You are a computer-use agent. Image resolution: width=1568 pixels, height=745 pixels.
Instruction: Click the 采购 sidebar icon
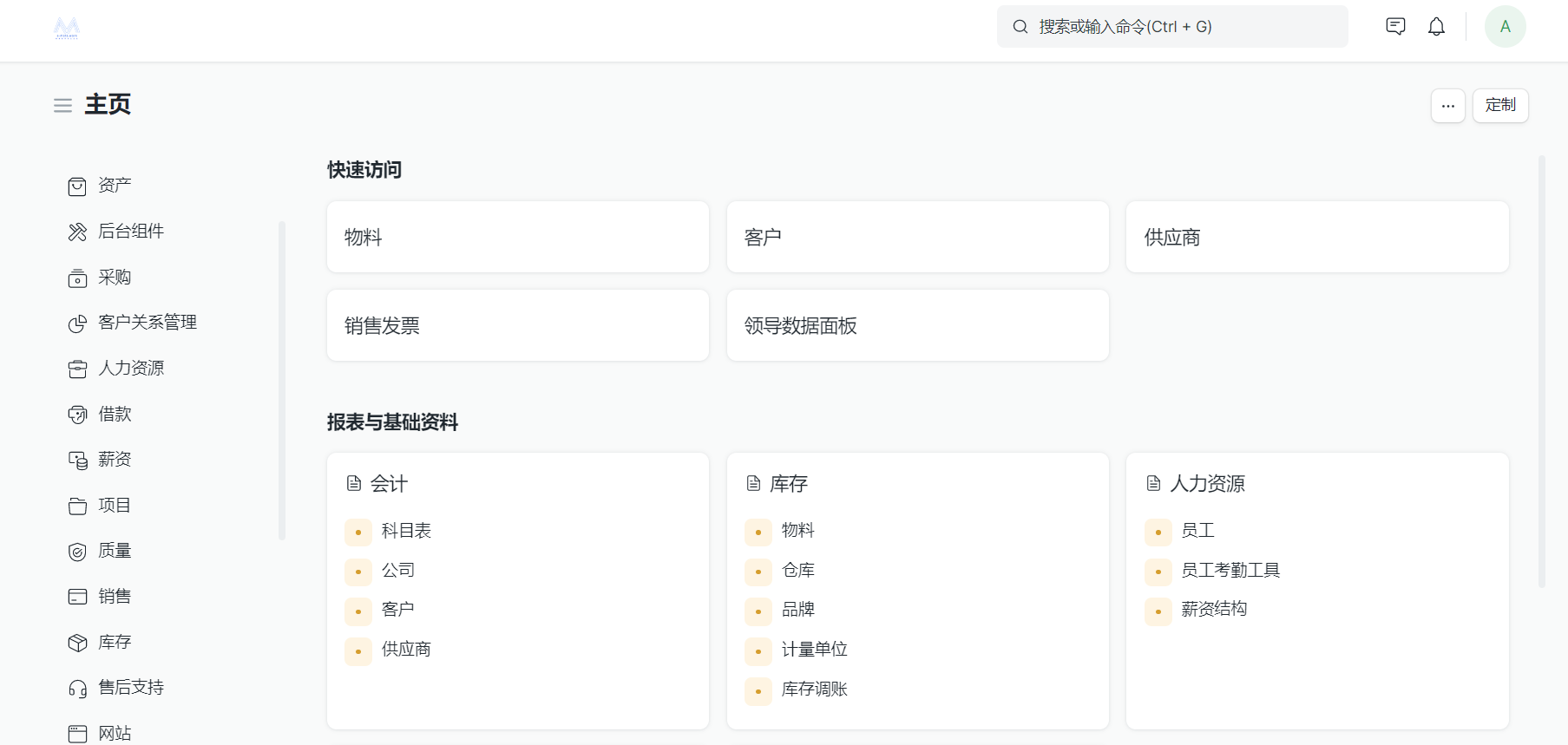pos(77,278)
